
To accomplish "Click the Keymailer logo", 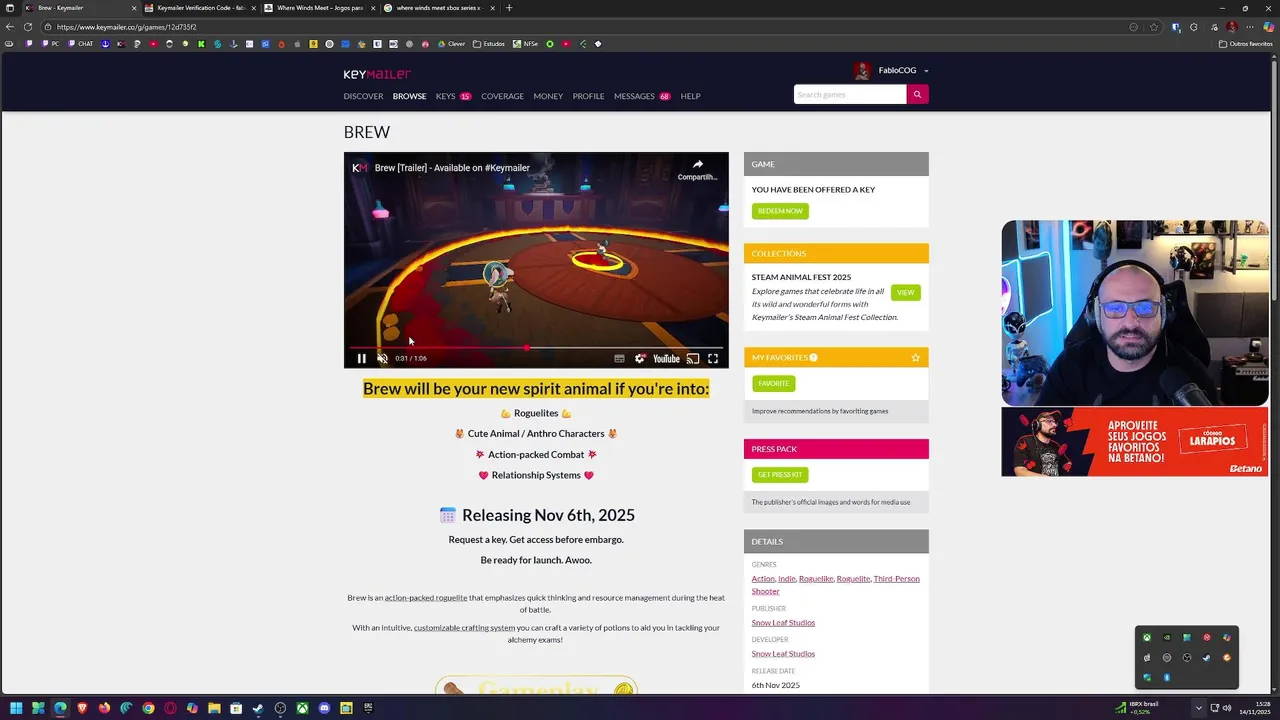I will point(377,74).
